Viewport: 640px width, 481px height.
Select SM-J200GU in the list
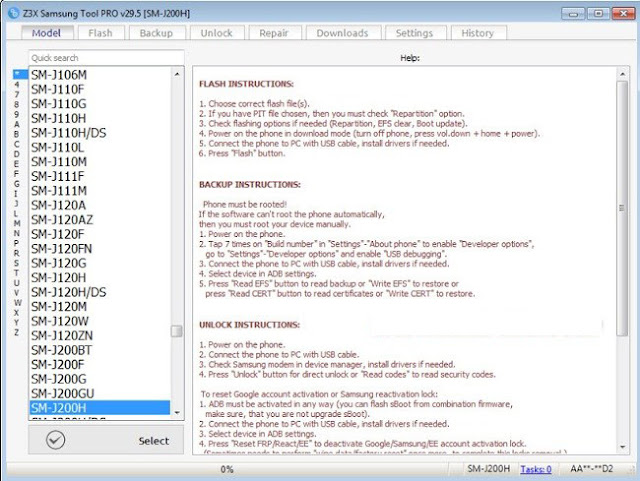tap(100, 394)
